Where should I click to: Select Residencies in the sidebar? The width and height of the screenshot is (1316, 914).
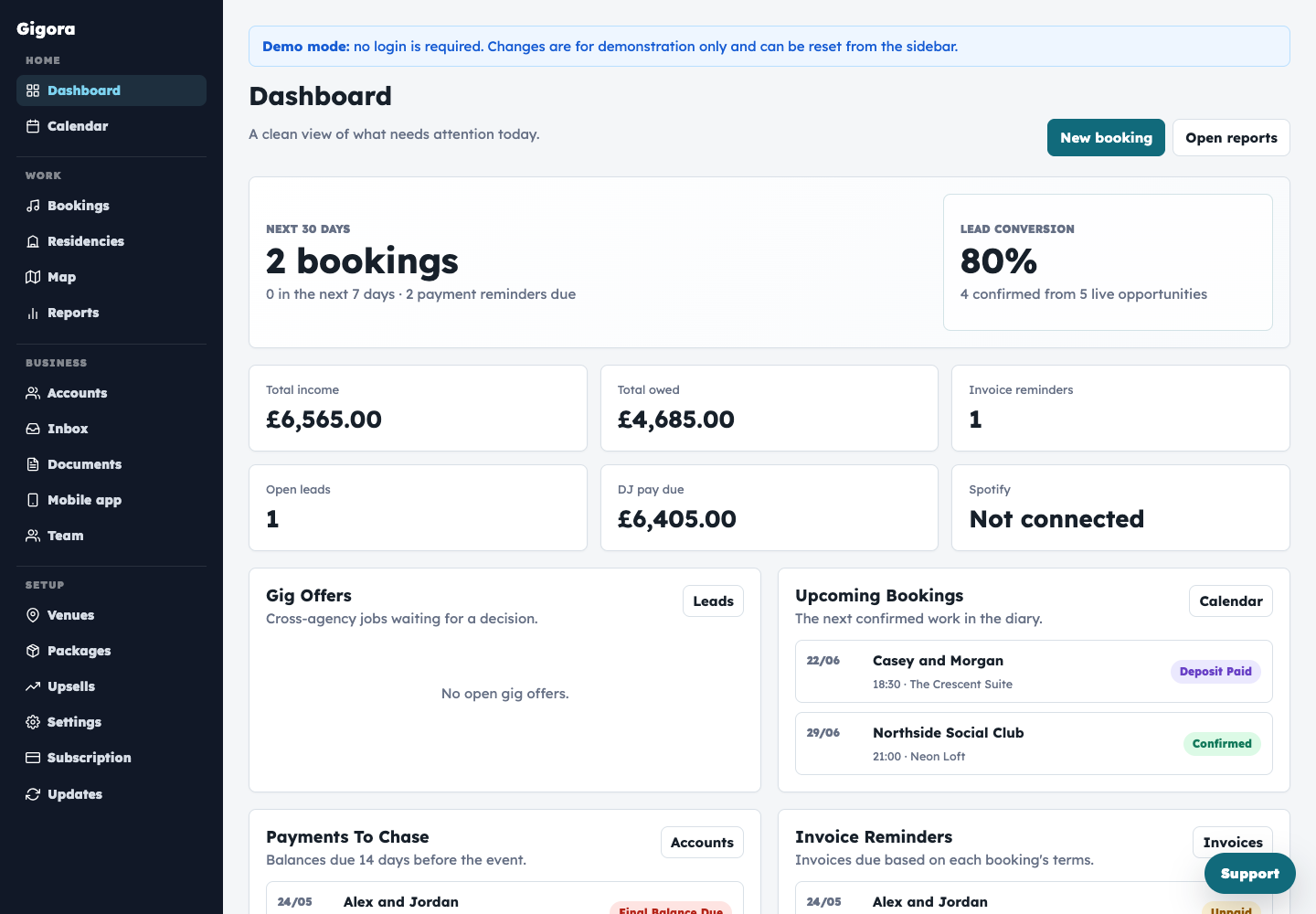tap(111, 241)
